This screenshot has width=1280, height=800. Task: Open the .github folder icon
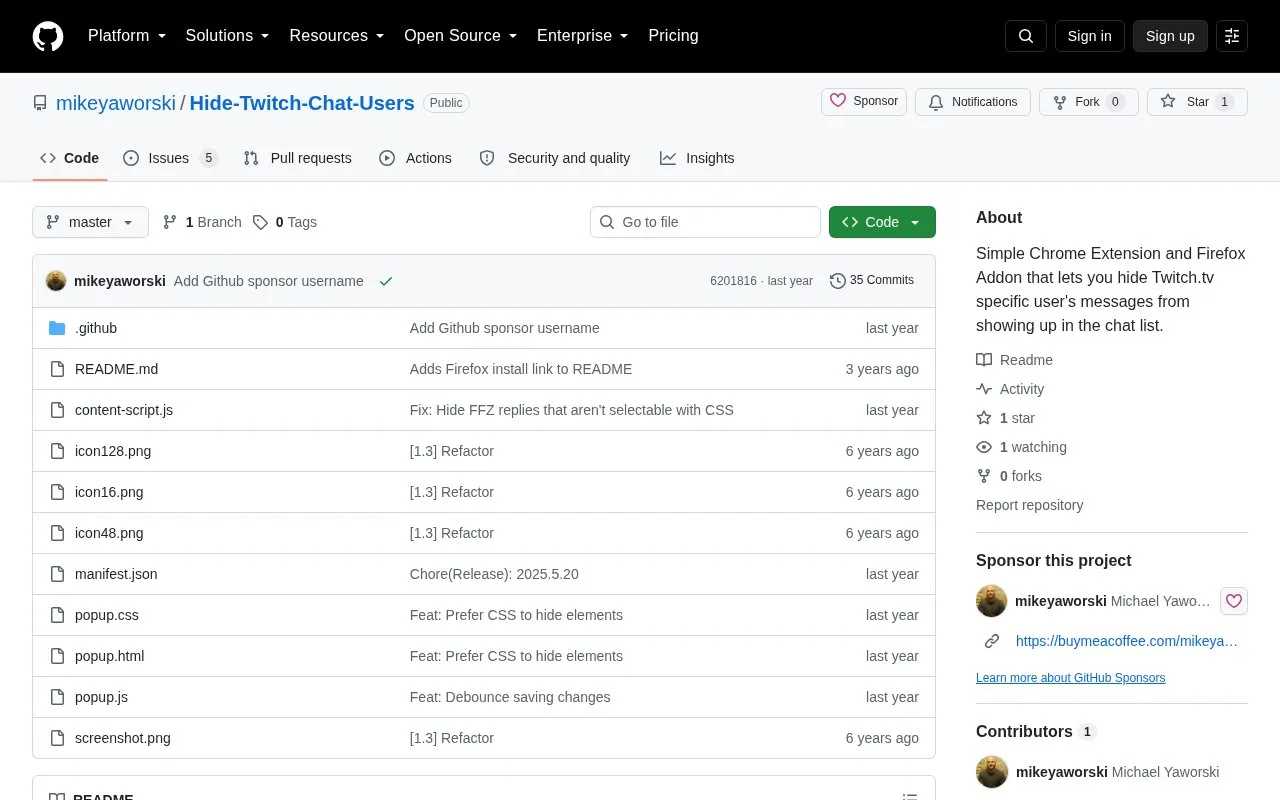57,328
